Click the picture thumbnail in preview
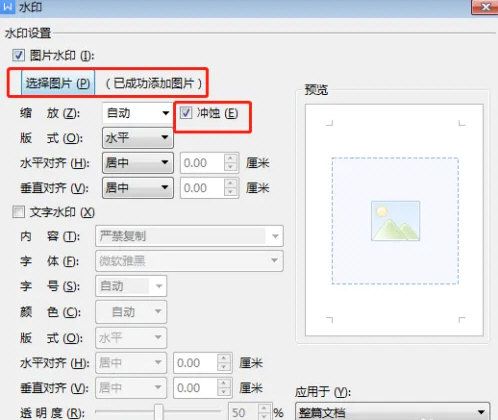Image resolution: width=498 pixels, height=420 pixels. [x=395, y=221]
